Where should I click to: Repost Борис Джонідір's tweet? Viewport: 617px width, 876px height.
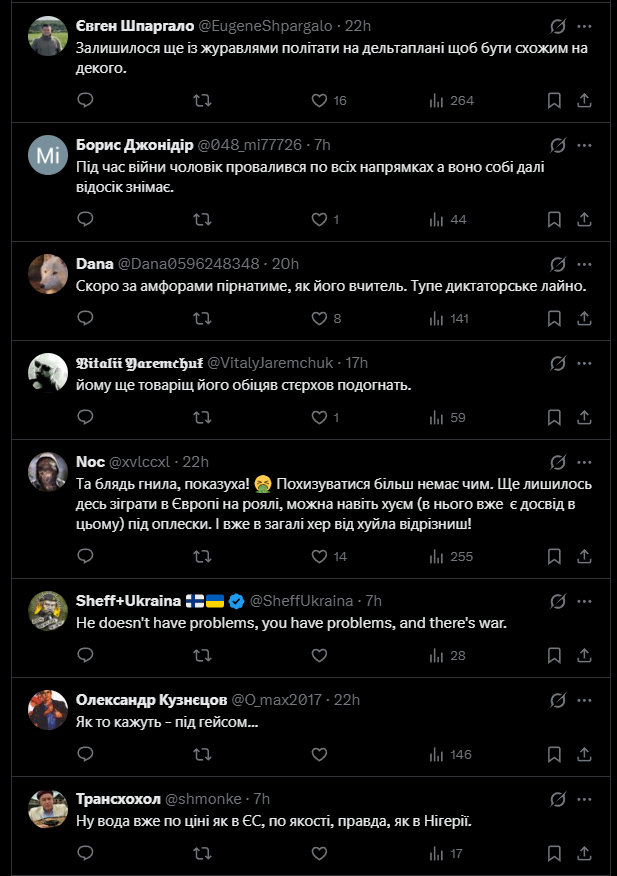[202, 219]
